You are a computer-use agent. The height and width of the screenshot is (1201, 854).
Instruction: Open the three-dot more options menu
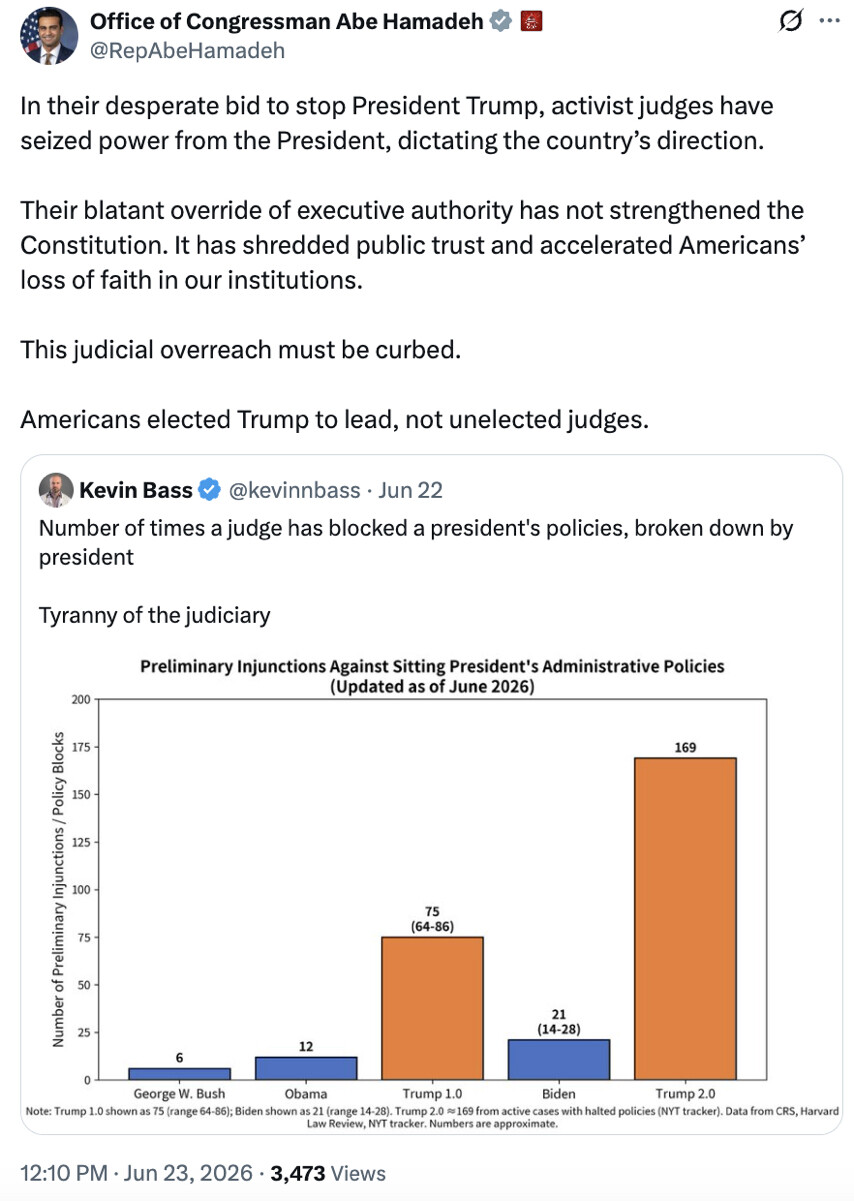829,21
